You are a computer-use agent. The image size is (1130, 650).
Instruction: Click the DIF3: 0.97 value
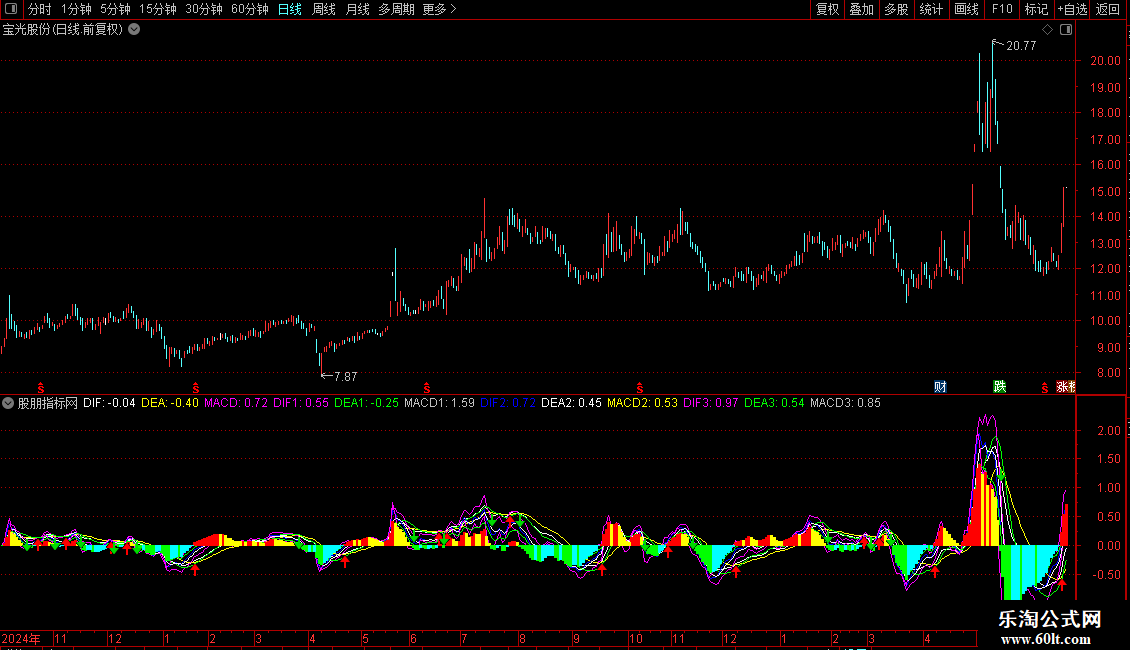pyautogui.click(x=711, y=403)
